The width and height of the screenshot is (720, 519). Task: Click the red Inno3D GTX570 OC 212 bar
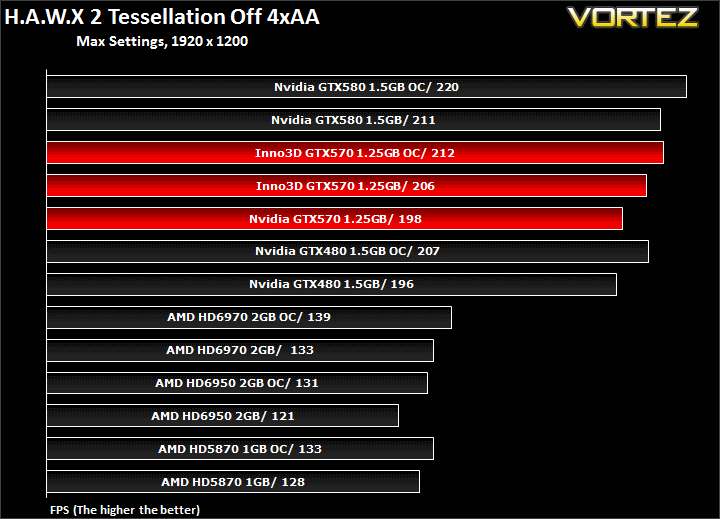click(355, 152)
